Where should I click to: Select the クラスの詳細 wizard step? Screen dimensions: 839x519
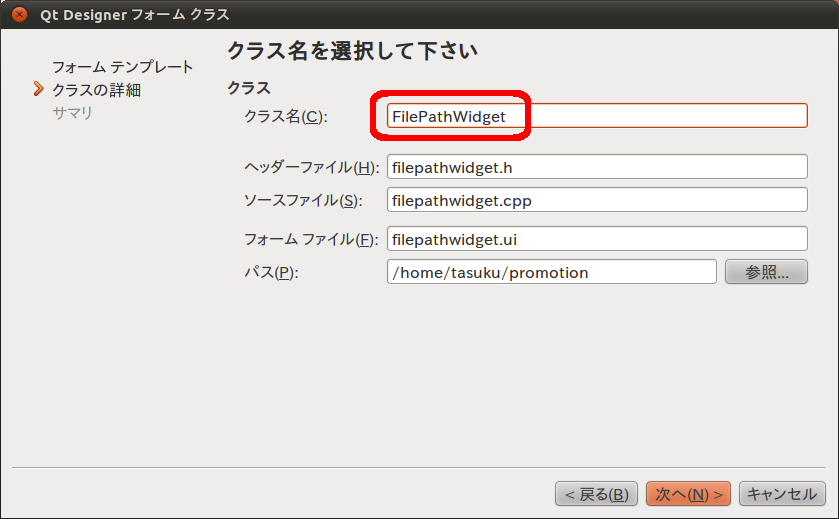(96, 90)
